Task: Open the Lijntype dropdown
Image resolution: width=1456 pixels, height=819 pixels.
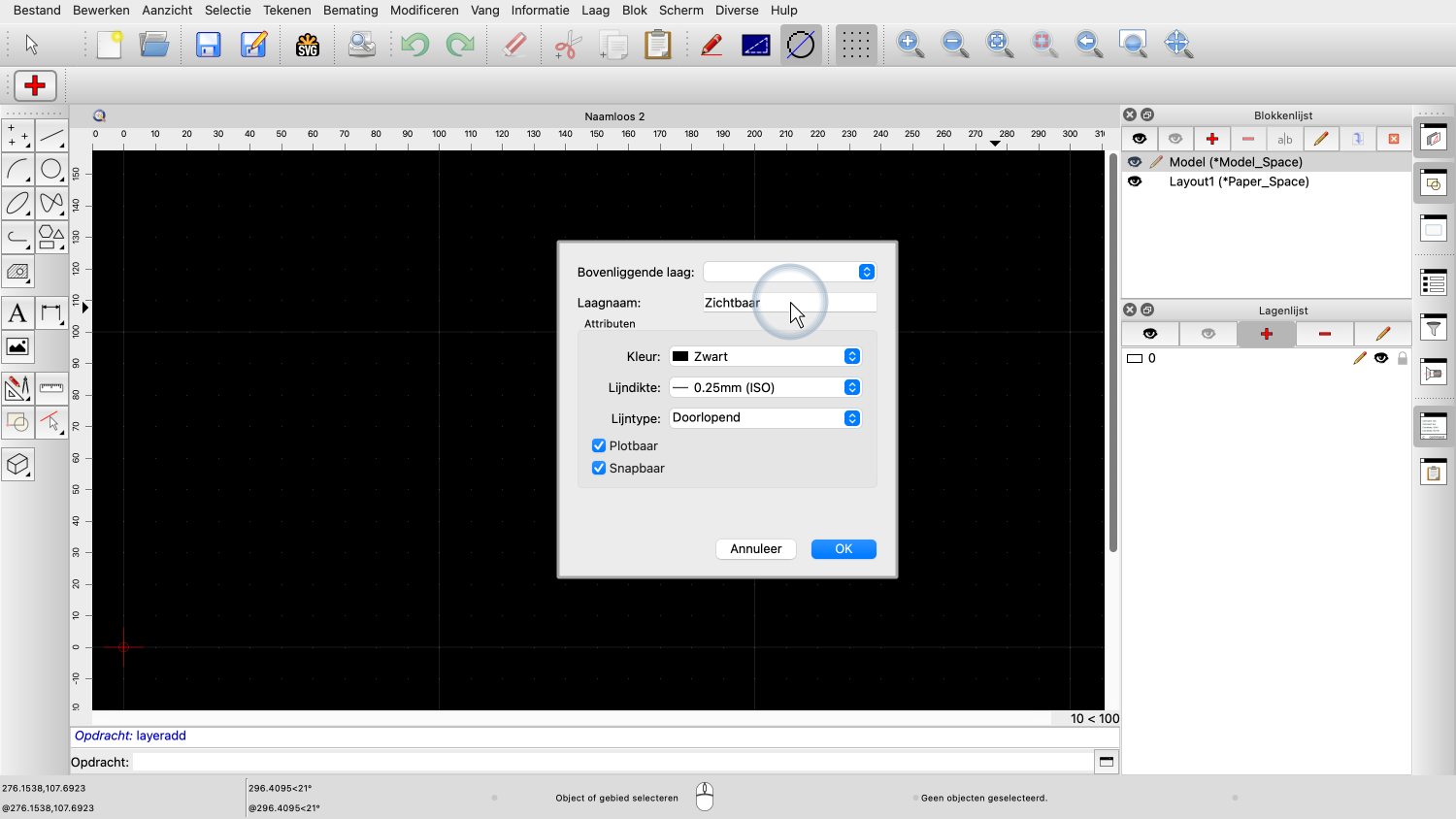Action: (765, 418)
